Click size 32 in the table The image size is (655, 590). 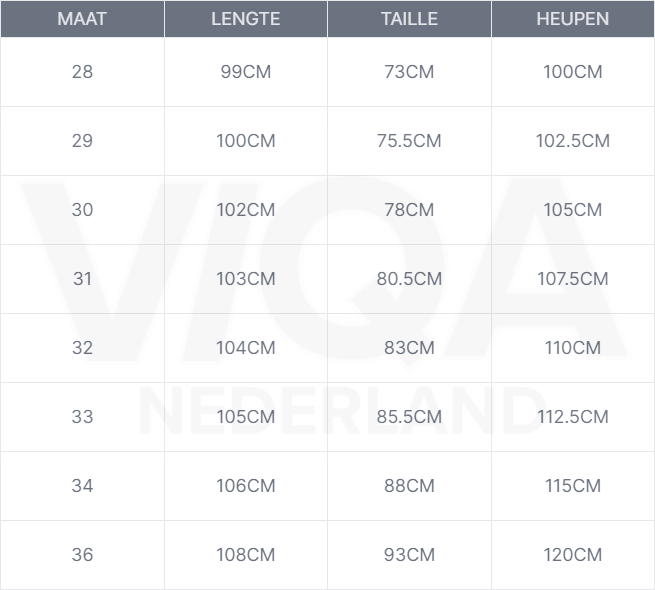(x=82, y=348)
